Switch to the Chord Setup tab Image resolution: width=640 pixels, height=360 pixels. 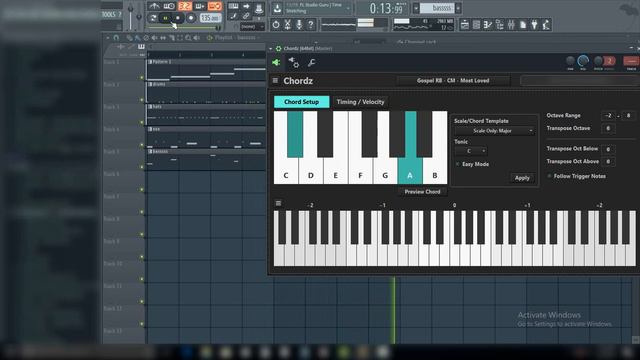click(302, 102)
